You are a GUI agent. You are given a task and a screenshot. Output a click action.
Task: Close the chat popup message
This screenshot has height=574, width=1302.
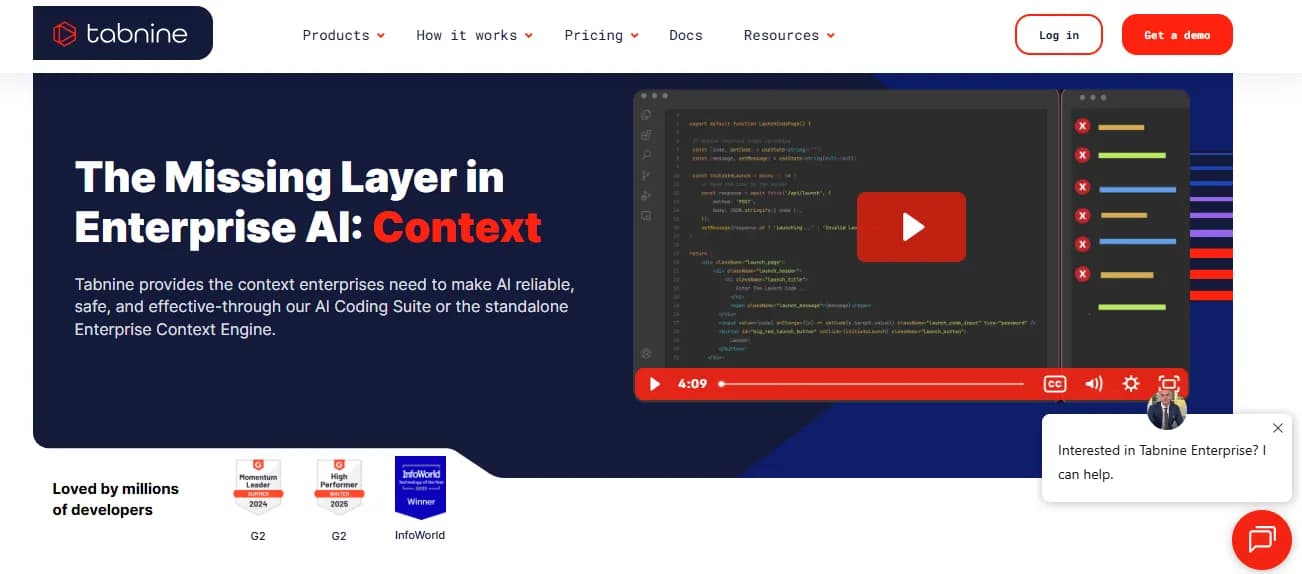pyautogui.click(x=1277, y=428)
